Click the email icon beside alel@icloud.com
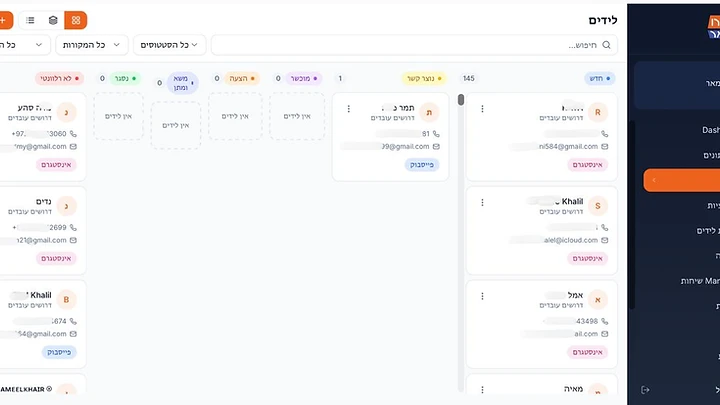 [604, 240]
